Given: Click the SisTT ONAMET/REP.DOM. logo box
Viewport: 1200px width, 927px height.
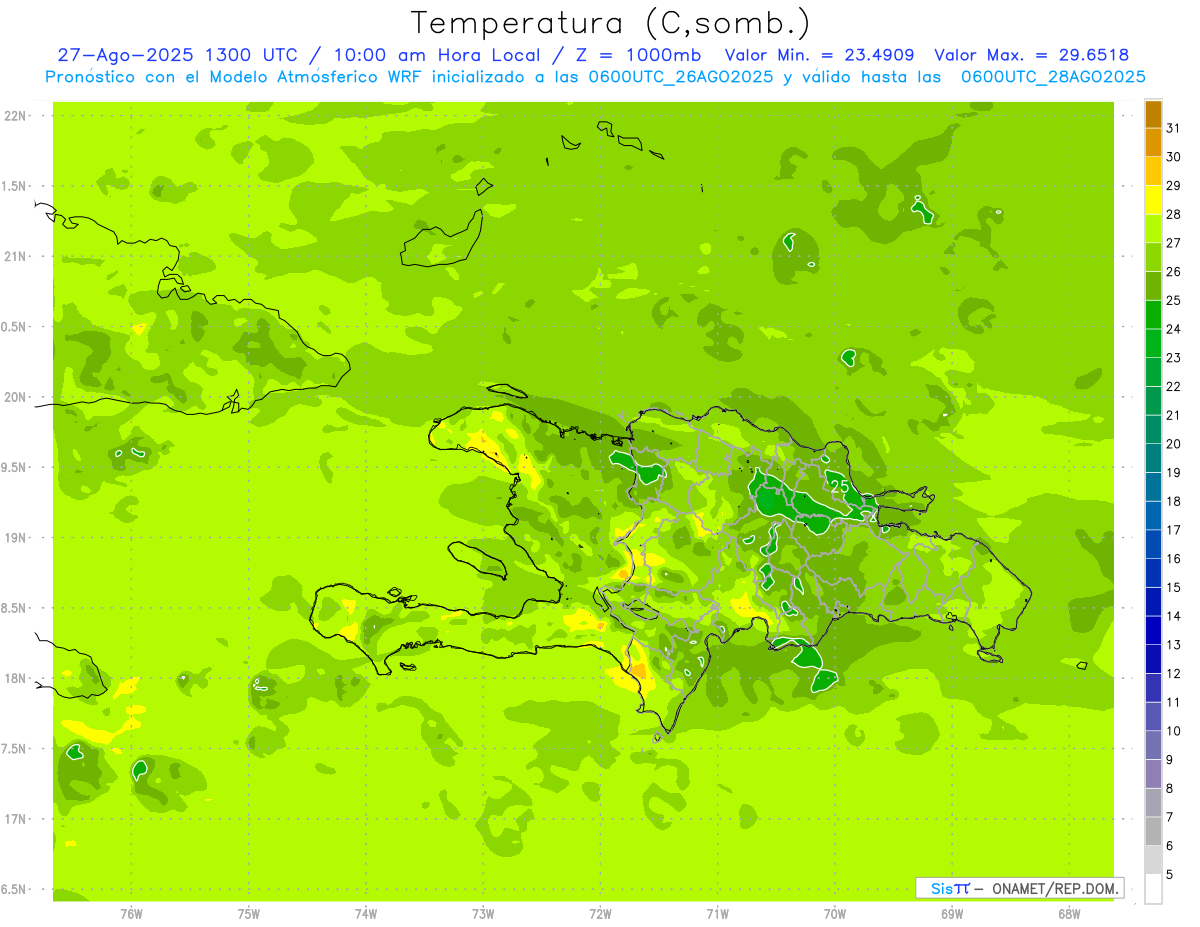Looking at the screenshot, I should pyautogui.click(x=1019, y=888).
